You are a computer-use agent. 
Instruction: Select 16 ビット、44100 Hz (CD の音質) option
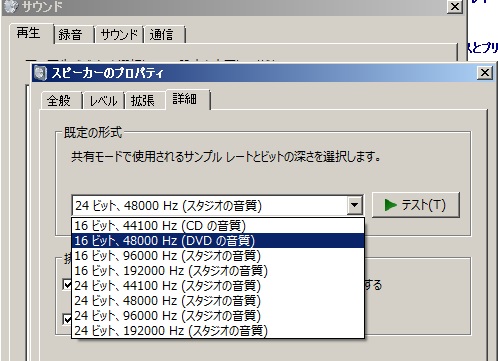pos(218,226)
